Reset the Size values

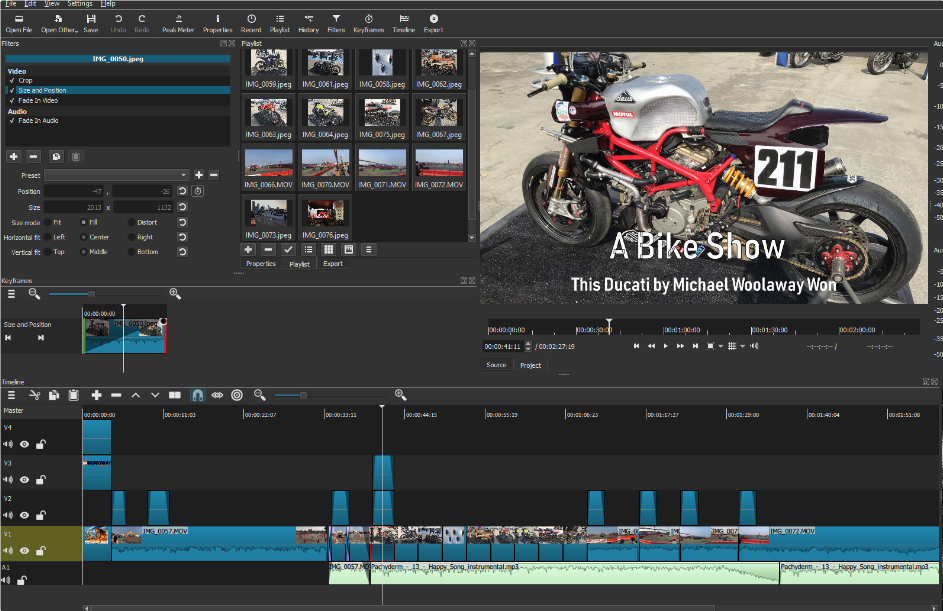tap(182, 207)
